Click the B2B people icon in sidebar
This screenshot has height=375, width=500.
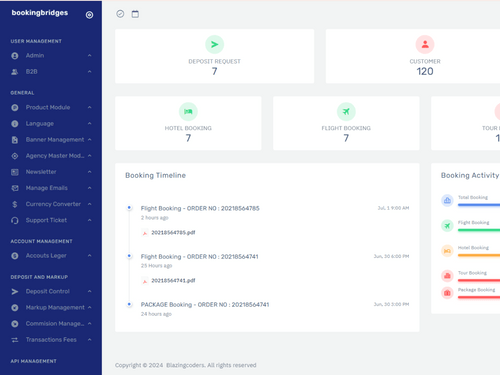15,72
